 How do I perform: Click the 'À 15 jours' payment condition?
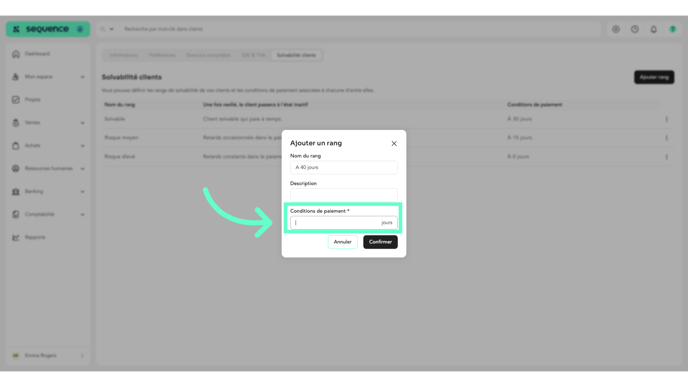tap(520, 138)
